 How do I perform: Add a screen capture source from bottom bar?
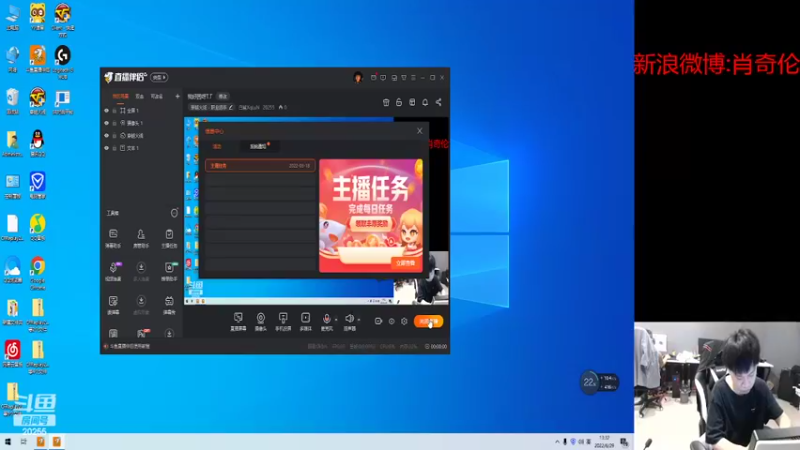(x=238, y=321)
